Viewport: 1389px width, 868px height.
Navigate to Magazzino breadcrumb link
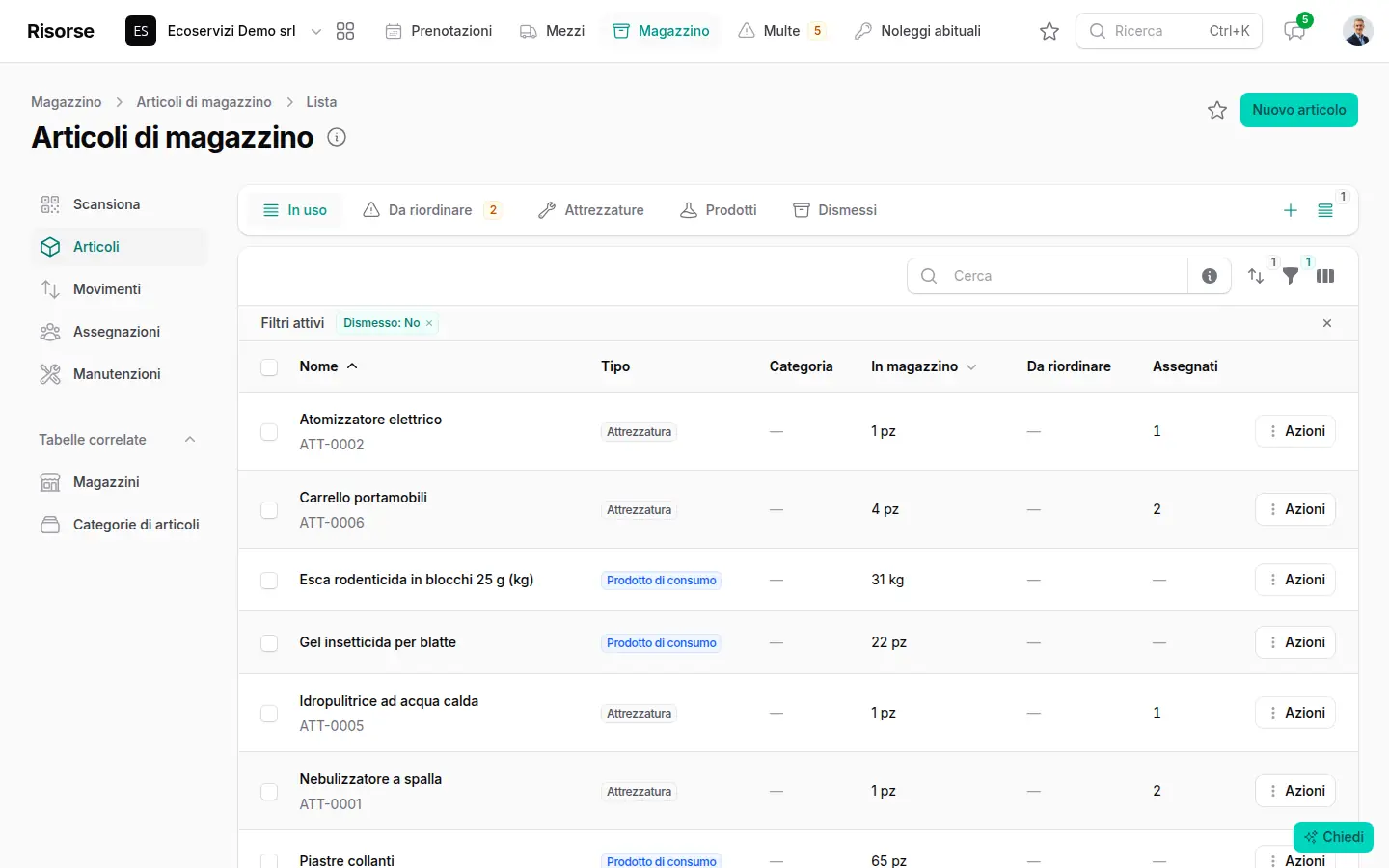point(66,102)
